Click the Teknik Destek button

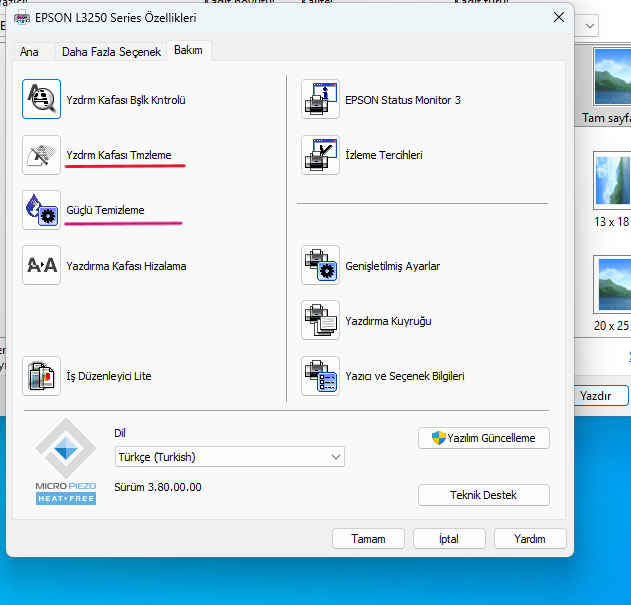point(484,495)
